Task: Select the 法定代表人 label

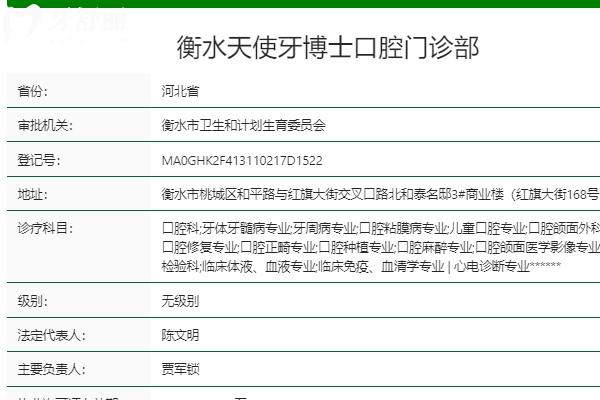Action: 52,335
